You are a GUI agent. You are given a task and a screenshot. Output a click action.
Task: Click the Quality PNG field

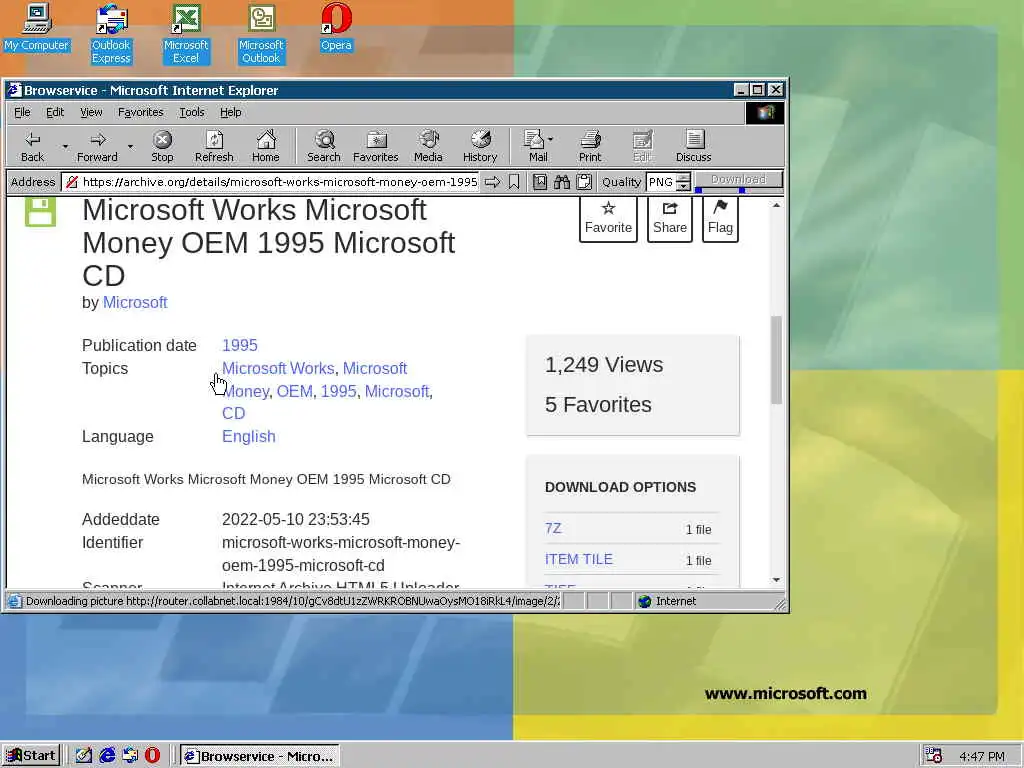[661, 182]
